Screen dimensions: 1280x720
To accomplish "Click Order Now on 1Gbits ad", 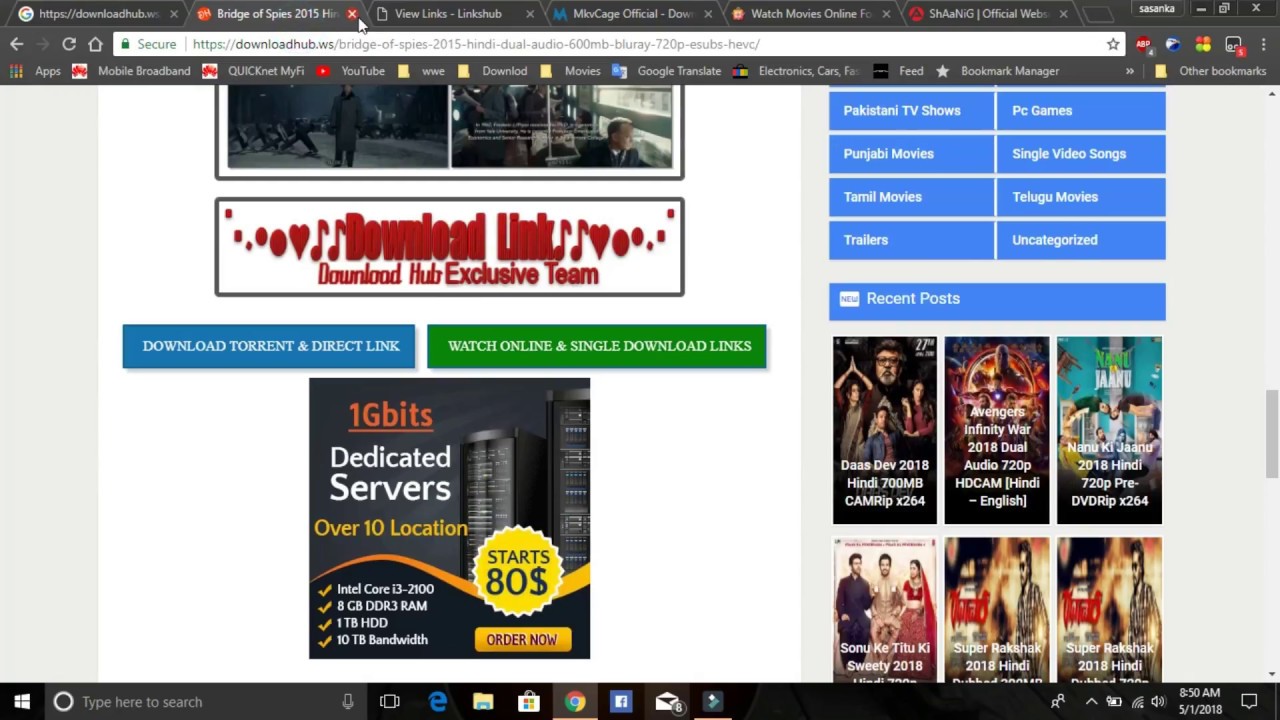I will [522, 640].
